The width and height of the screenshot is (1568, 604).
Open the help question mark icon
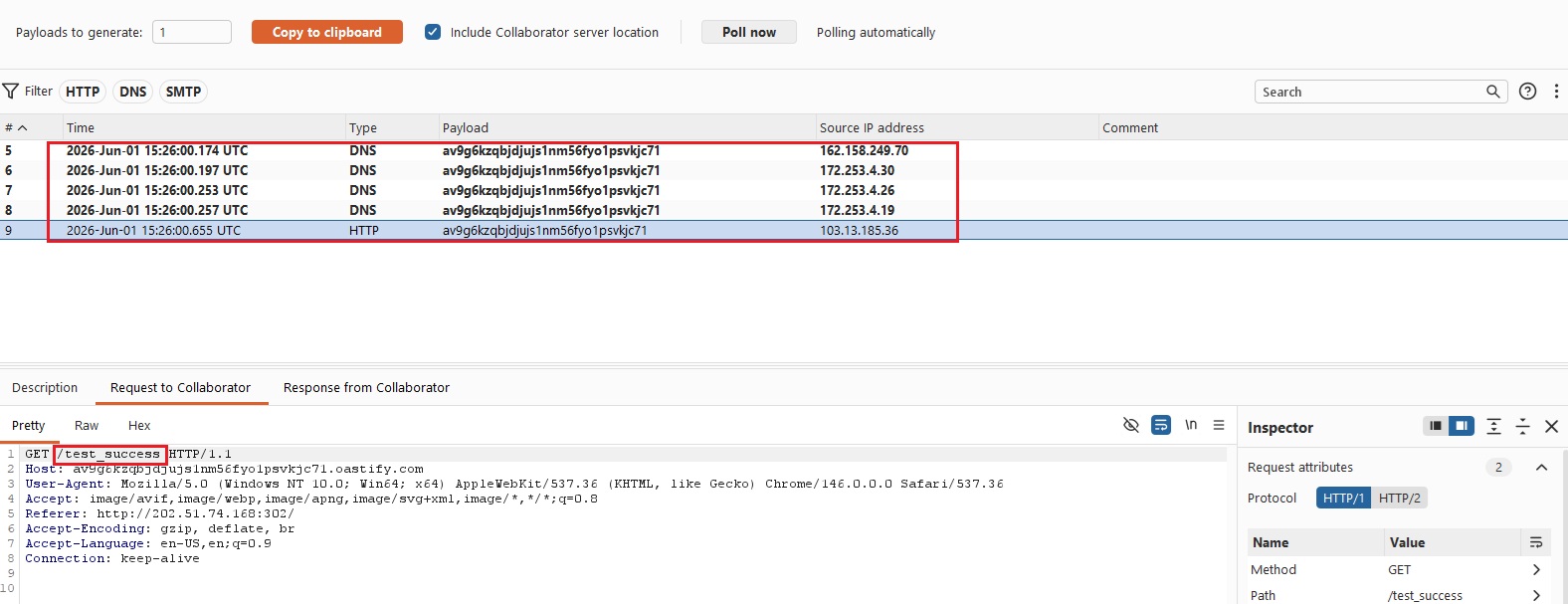[1528, 92]
